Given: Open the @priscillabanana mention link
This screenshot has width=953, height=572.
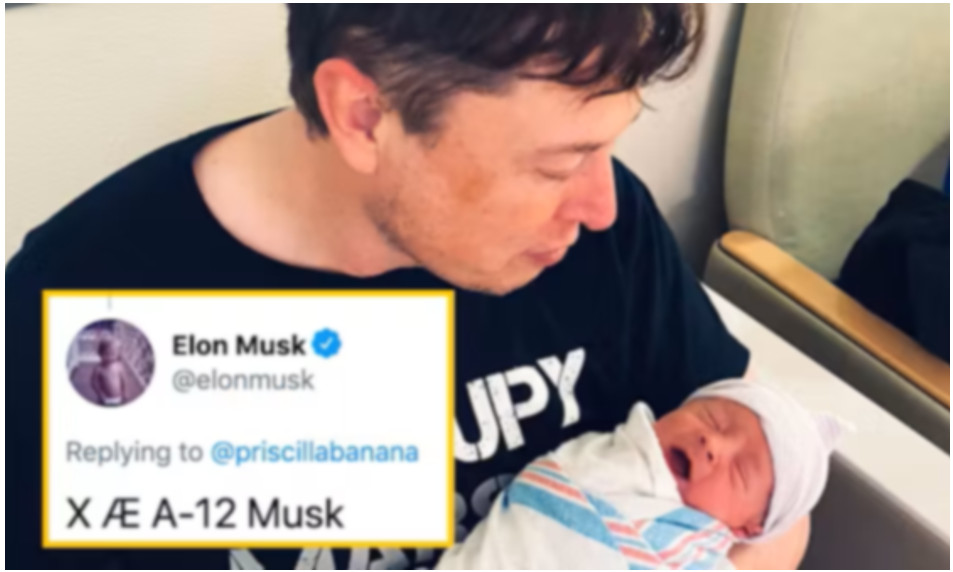Looking at the screenshot, I should click(x=315, y=452).
